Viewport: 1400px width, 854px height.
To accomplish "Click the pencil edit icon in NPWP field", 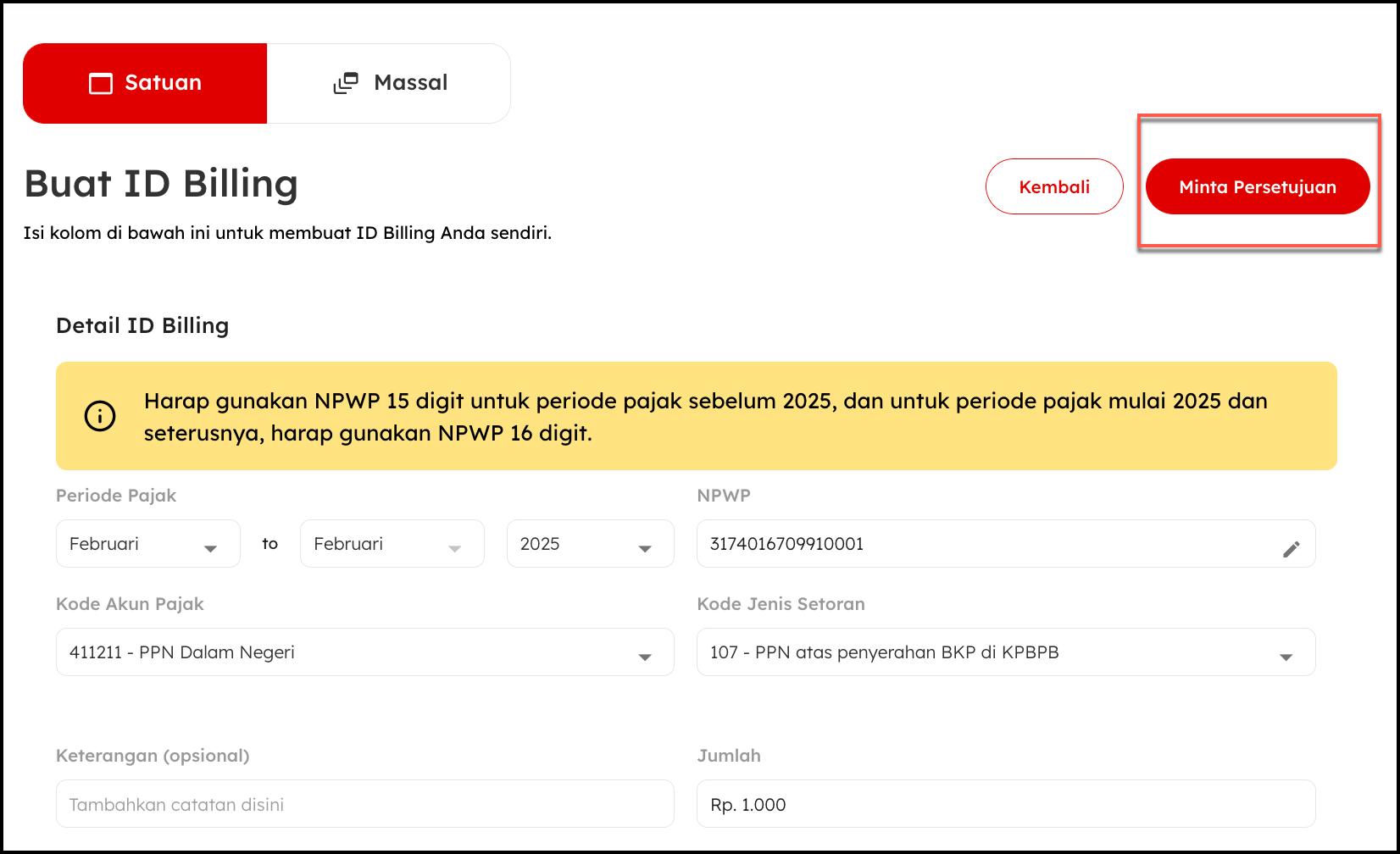I will 1291,549.
